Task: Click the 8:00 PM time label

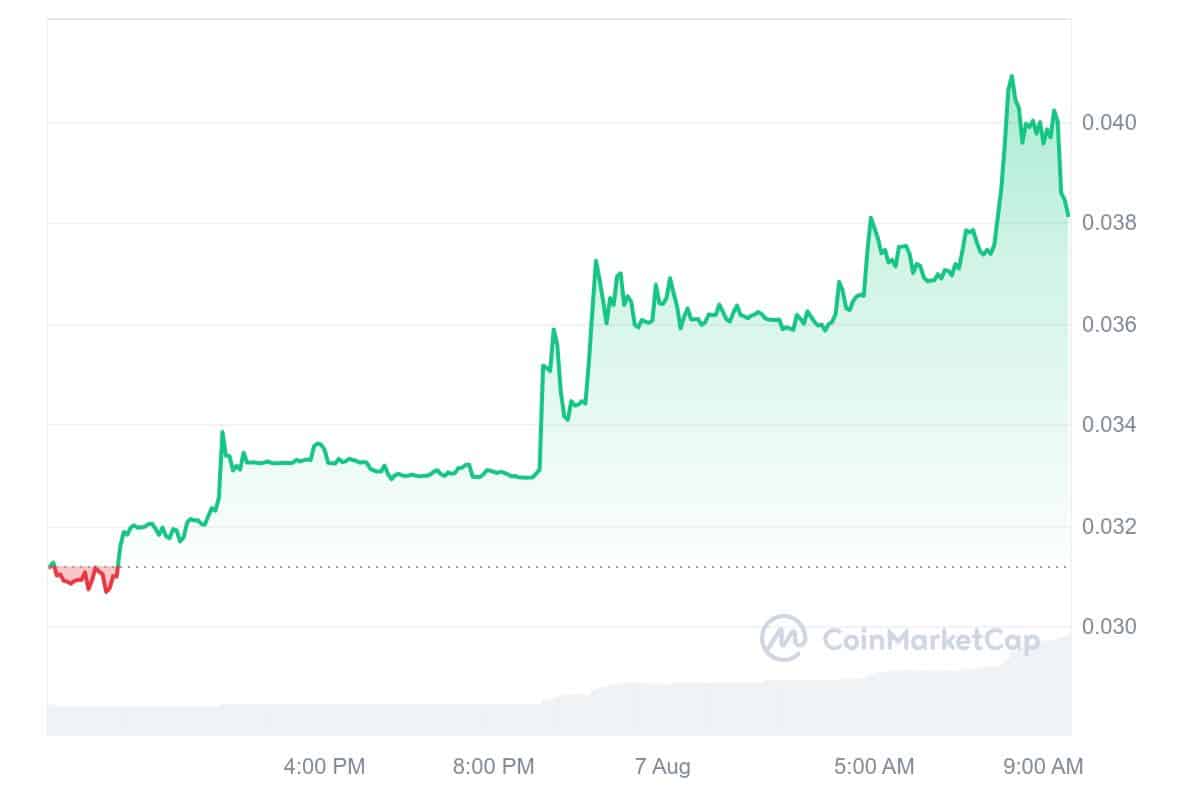Action: coord(494,767)
